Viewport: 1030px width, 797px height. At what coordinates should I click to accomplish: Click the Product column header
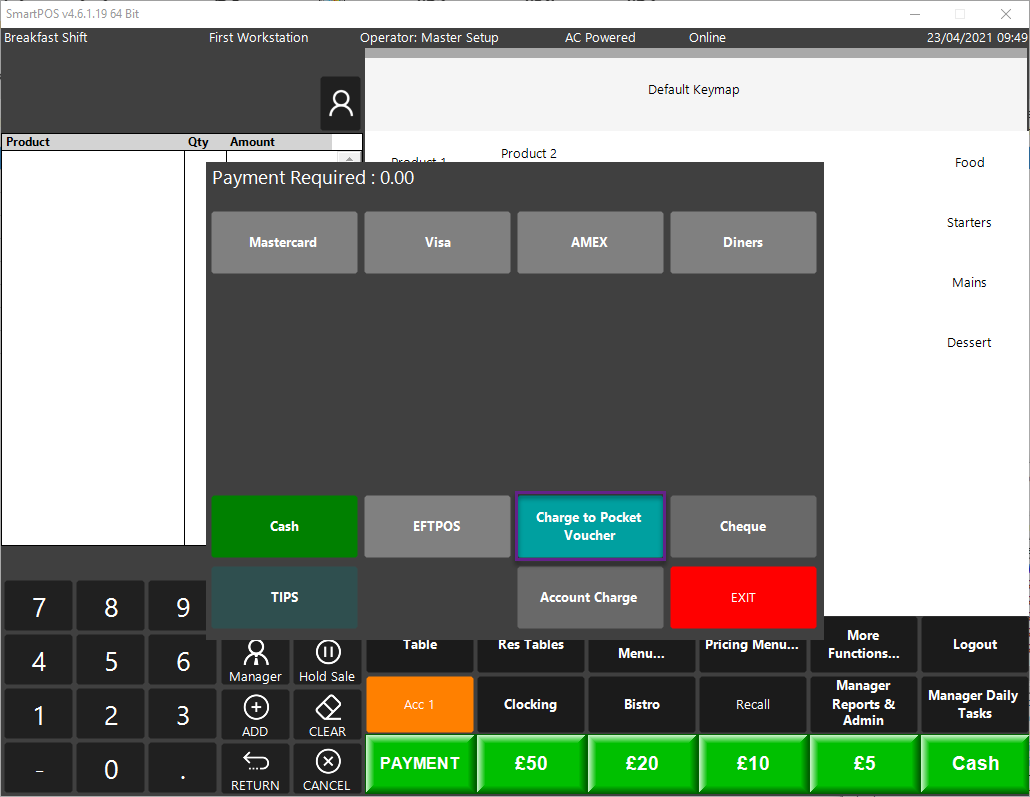click(x=28, y=142)
